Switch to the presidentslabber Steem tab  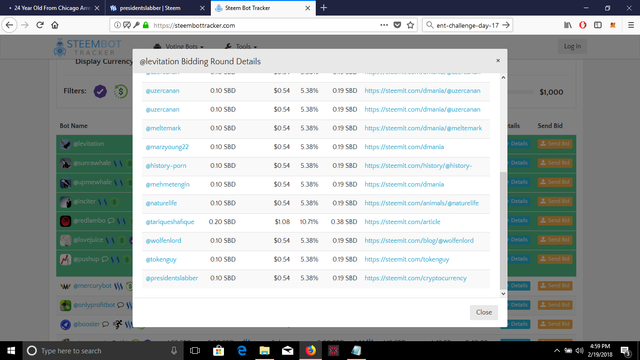click(x=158, y=8)
